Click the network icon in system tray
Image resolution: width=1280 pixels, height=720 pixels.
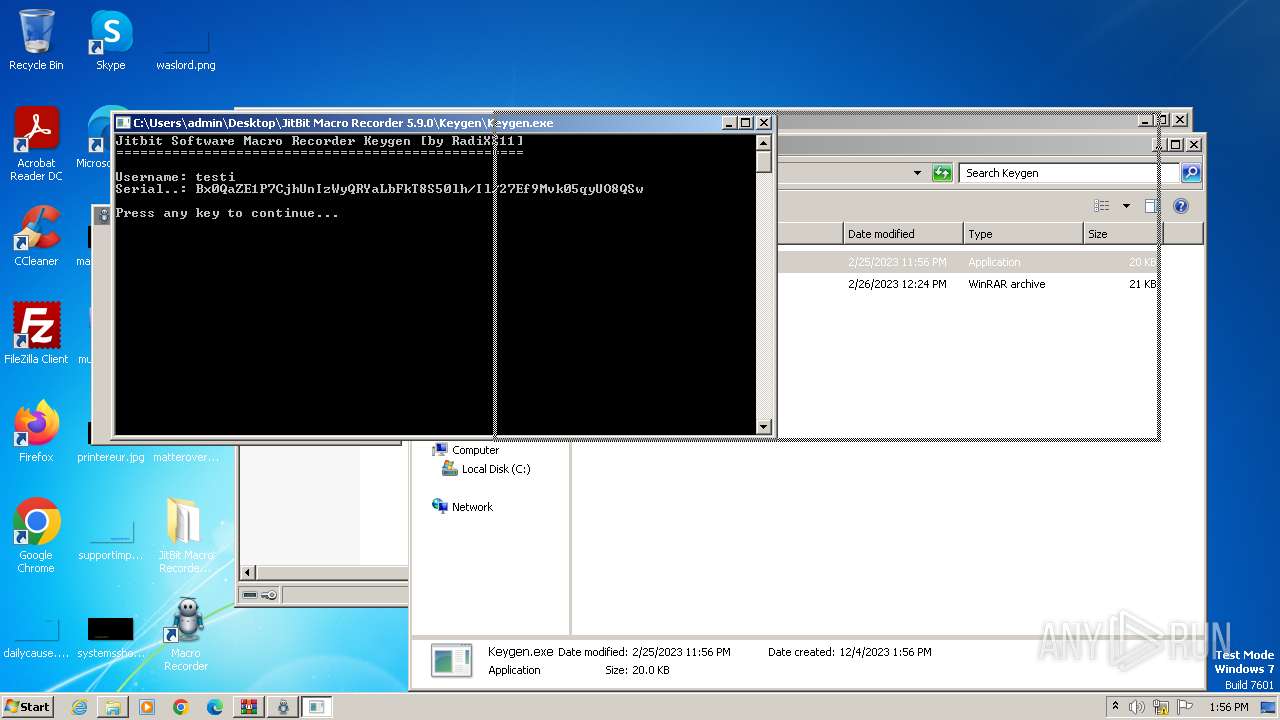[1161, 707]
